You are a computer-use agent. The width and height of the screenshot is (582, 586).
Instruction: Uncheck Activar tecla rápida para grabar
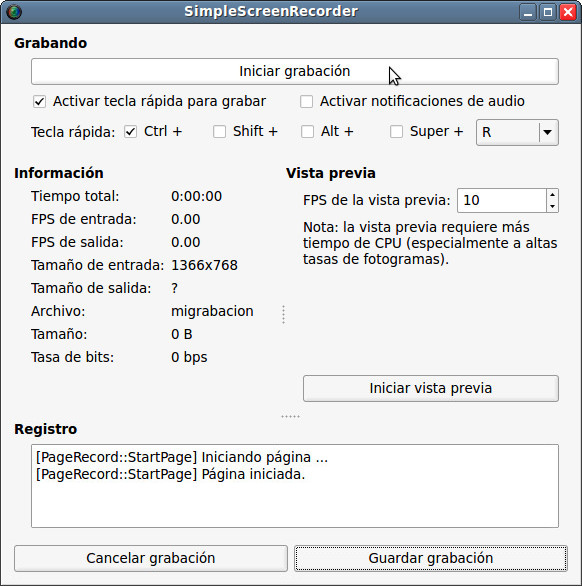click(40, 102)
